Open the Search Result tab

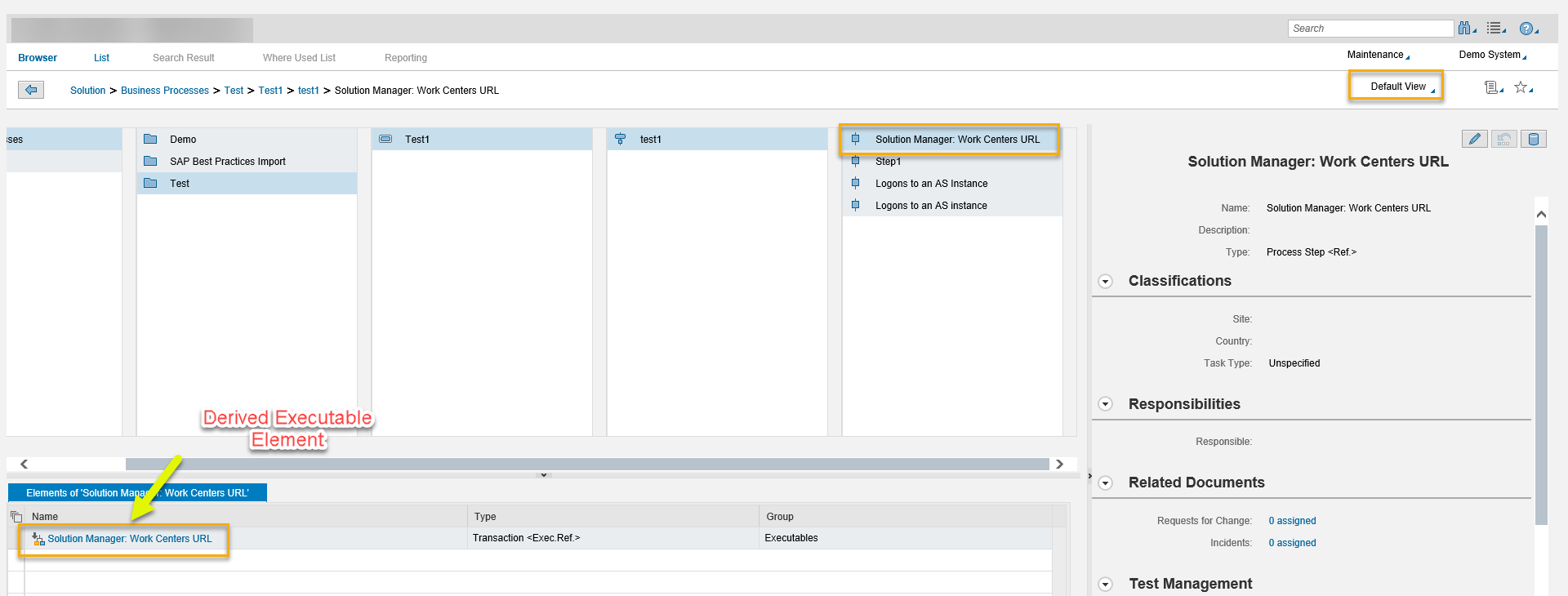184,58
